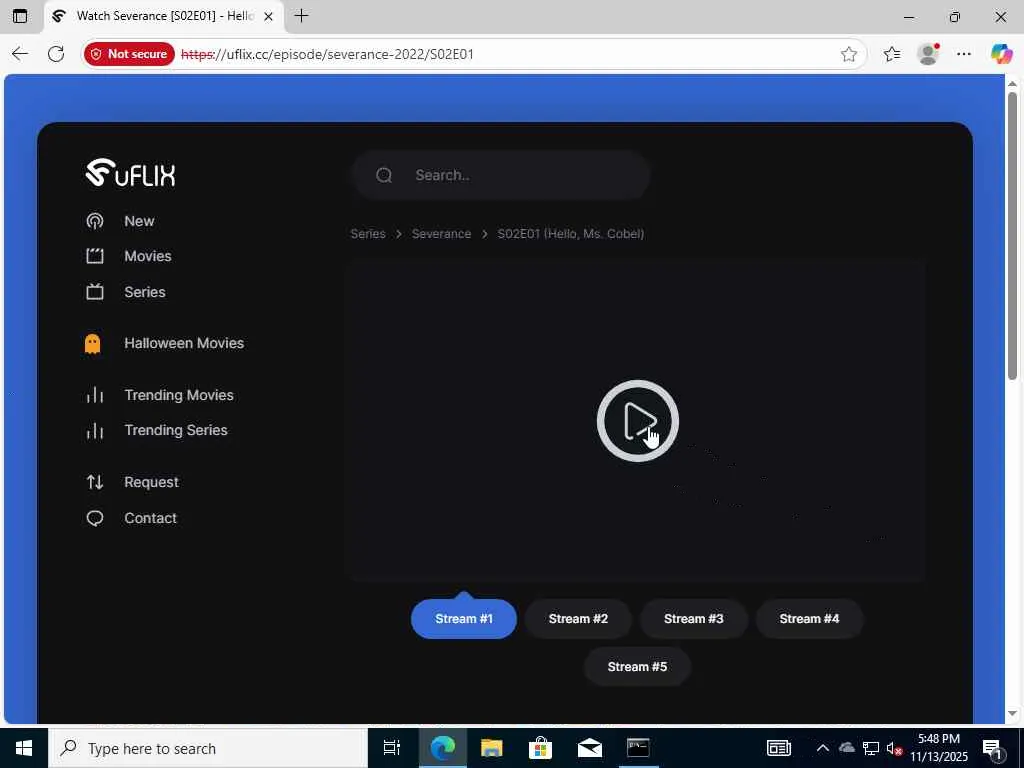This screenshot has width=1024, height=768.
Task: Switch to Stream #5
Action: click(637, 667)
